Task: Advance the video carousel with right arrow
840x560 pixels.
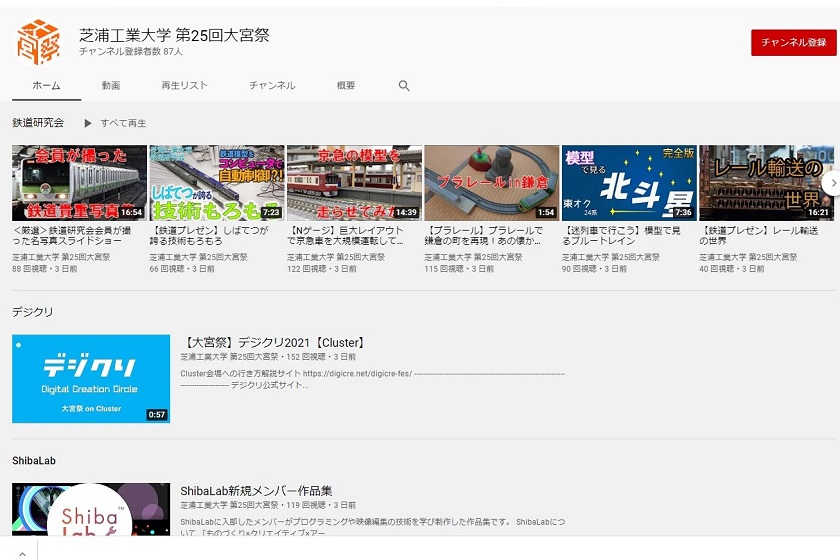Action: point(832,183)
